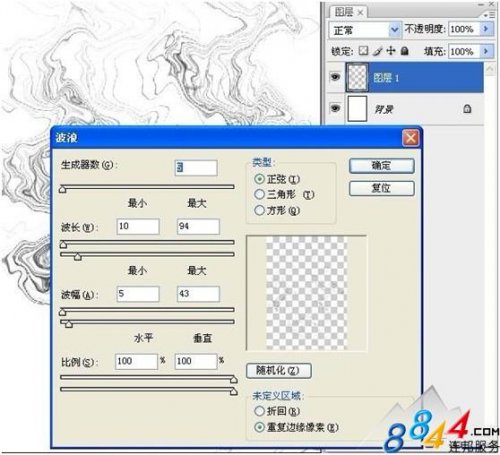Select the 方形 (Square) wave type
The height and width of the screenshot is (455, 500).
coord(259,210)
